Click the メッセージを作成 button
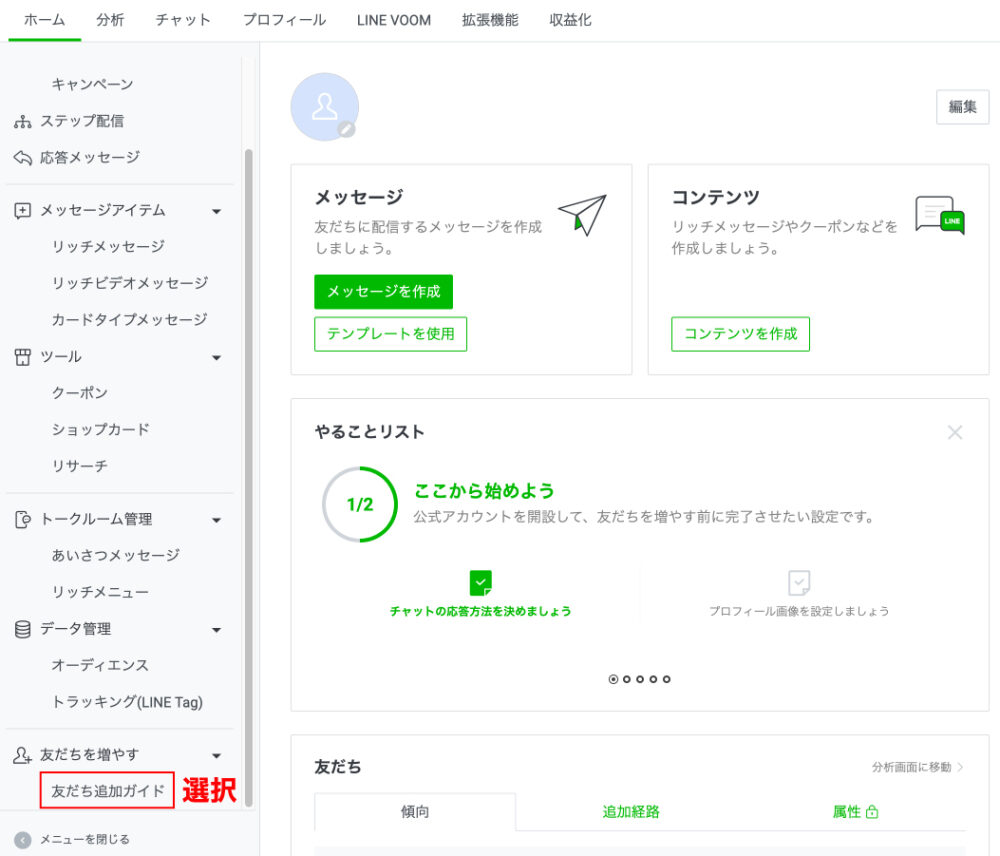Screen dimensions: 1000x856 click(x=383, y=291)
